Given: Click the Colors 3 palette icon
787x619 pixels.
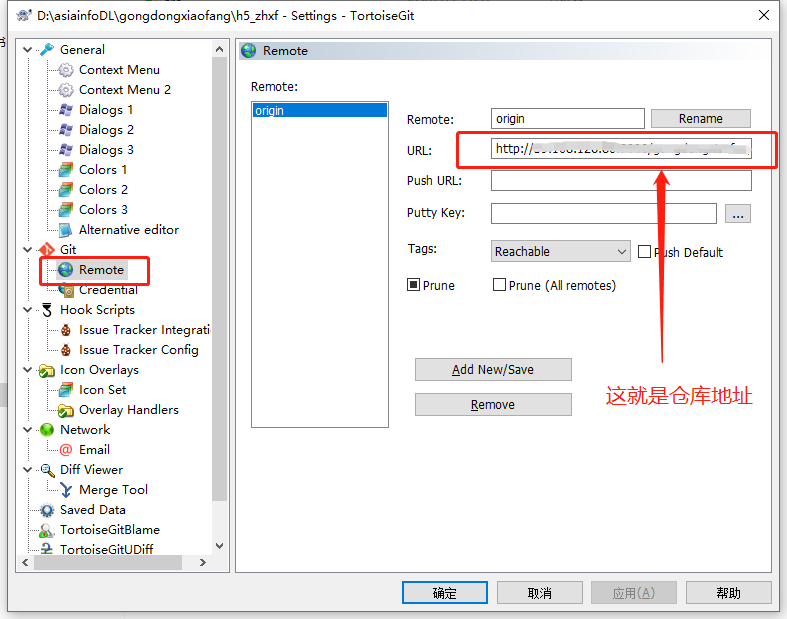Looking at the screenshot, I should point(66,210).
